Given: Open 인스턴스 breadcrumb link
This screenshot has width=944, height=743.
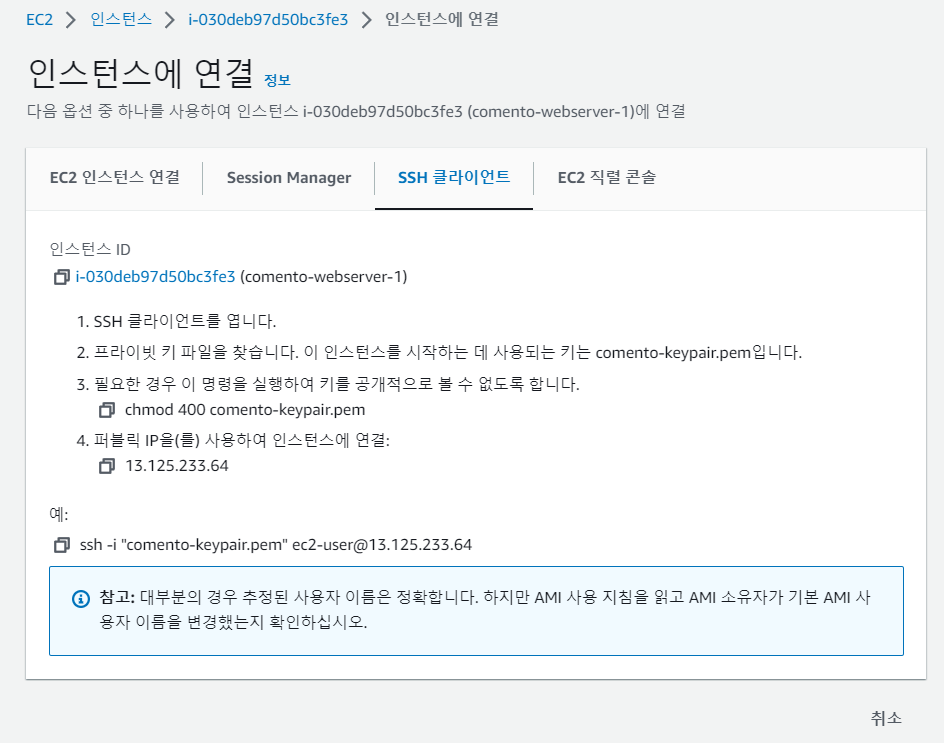Looking at the screenshot, I should [x=121, y=20].
